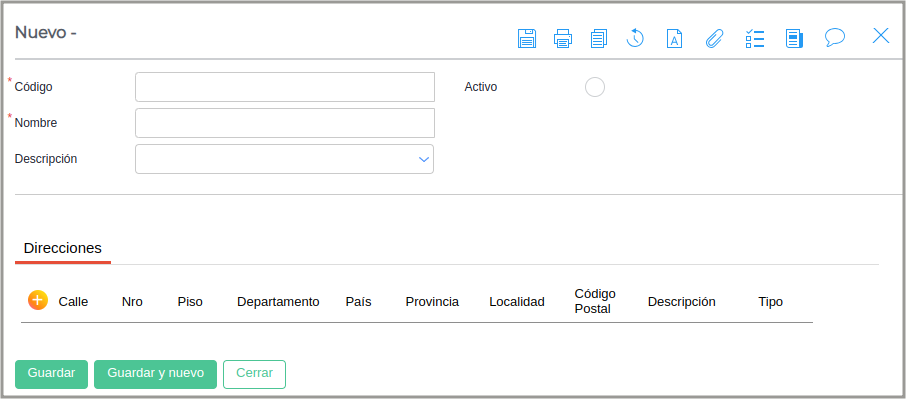Switch to the Direcciones tab

pyautogui.click(x=63, y=247)
